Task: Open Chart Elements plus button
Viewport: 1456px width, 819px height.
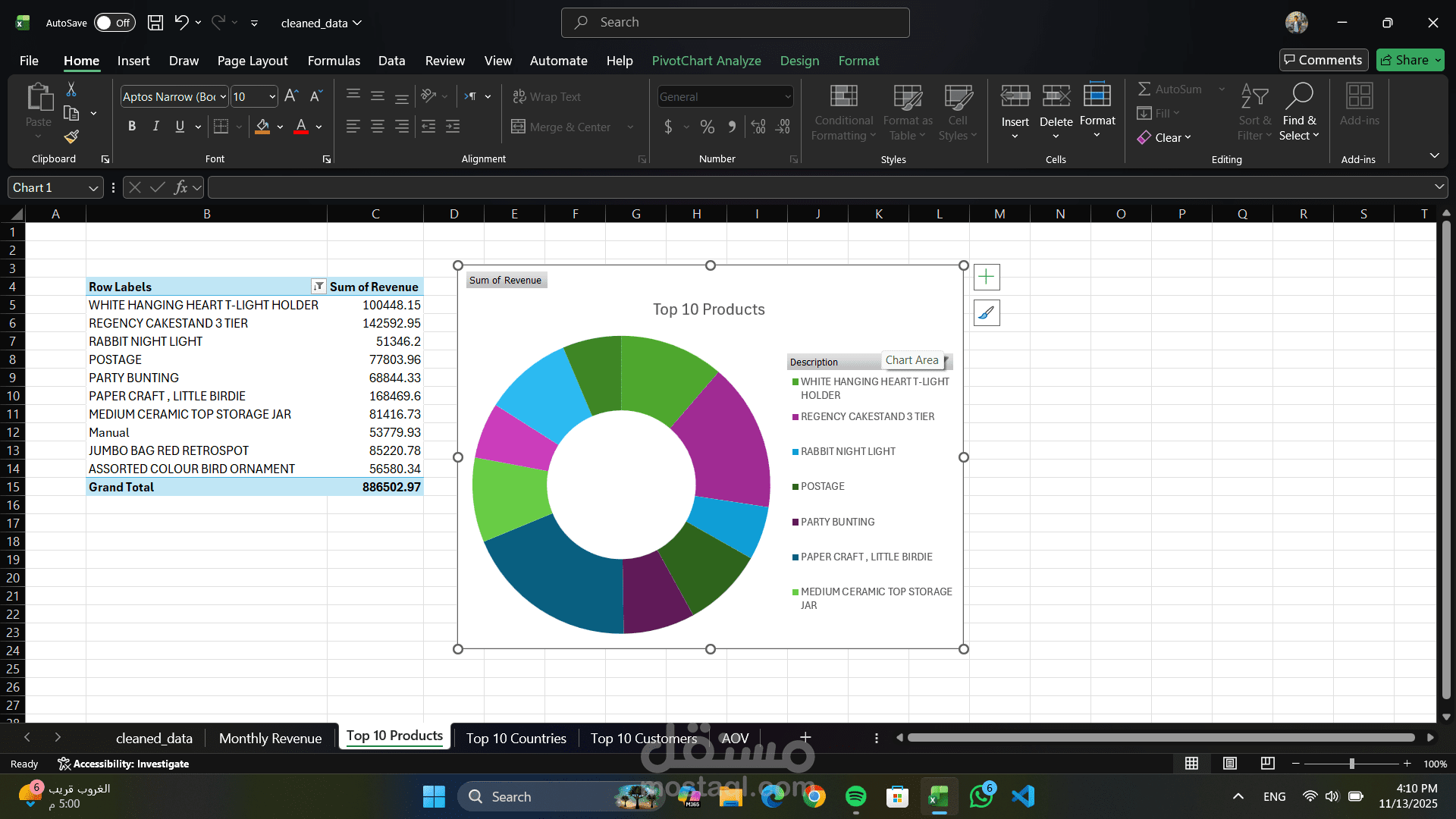Action: tap(987, 278)
